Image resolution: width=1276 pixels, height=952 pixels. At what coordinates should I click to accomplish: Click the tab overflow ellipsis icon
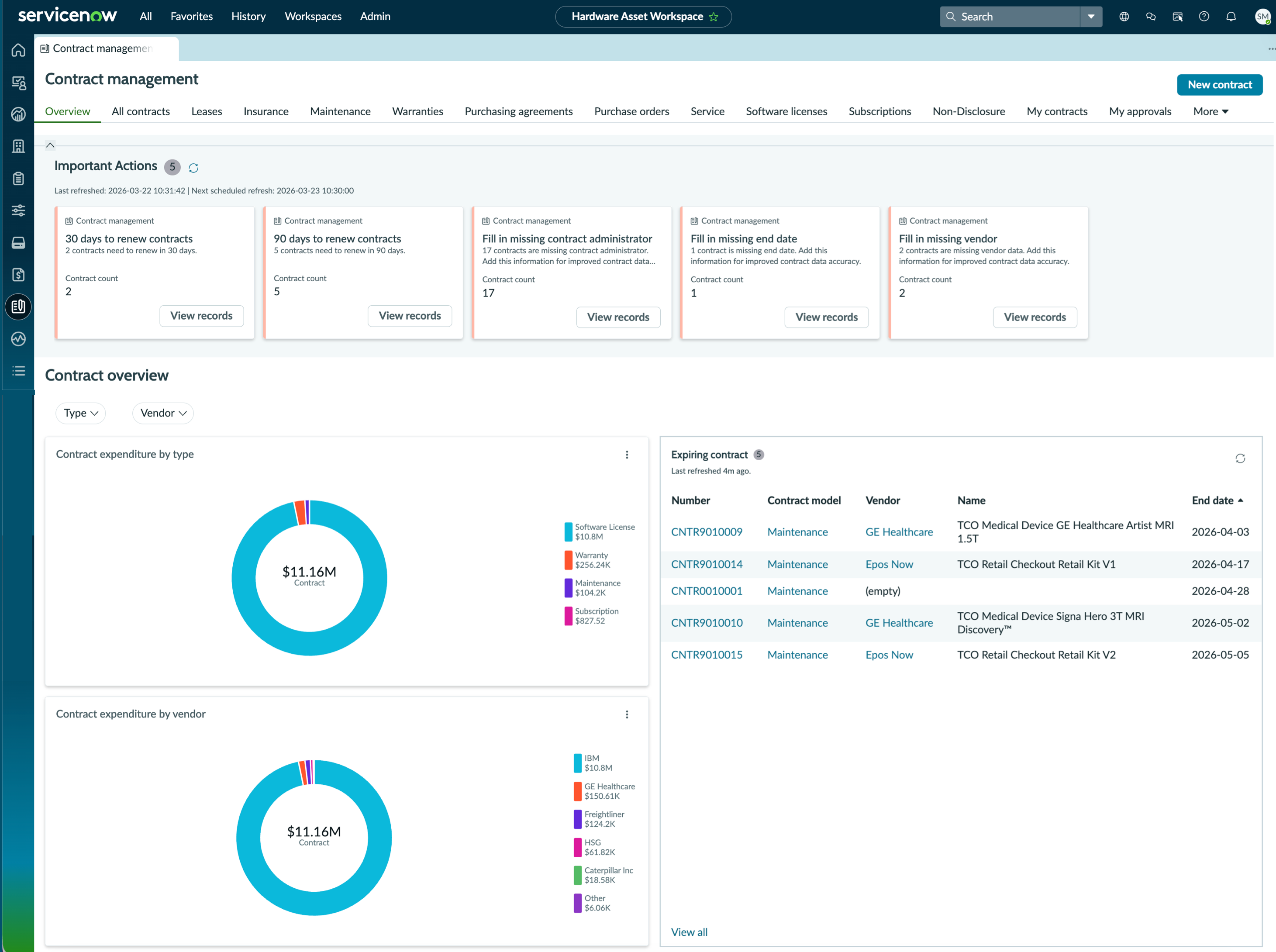(x=1271, y=49)
